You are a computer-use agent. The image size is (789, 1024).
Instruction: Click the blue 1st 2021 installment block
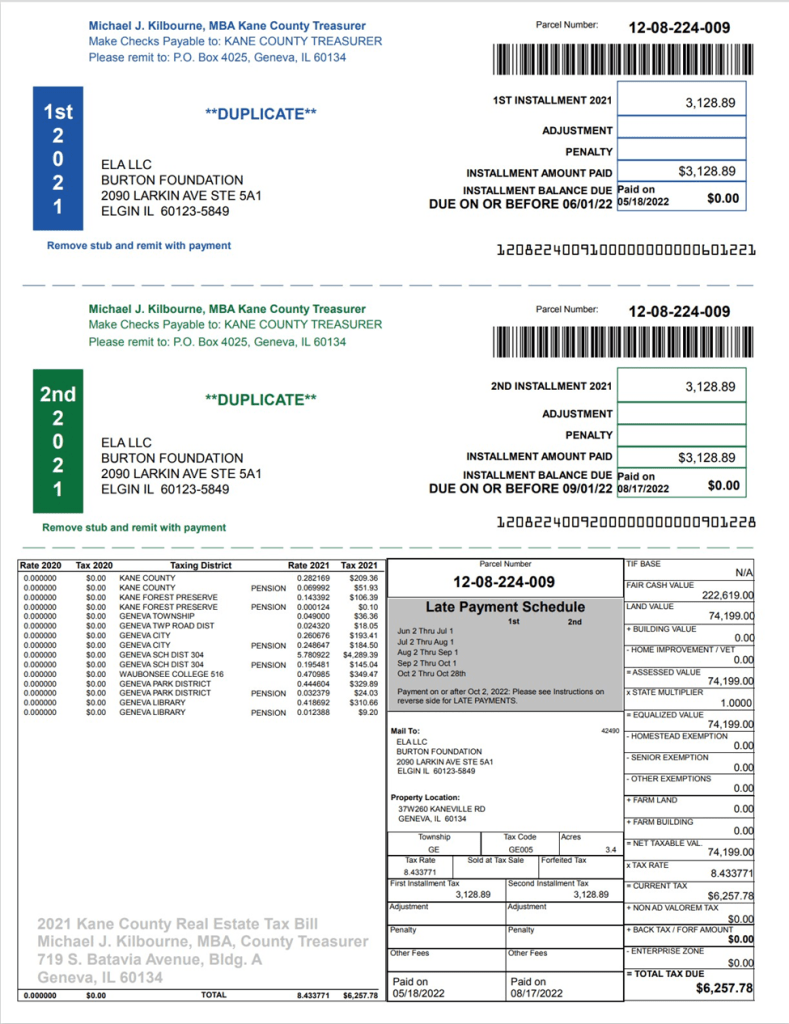point(57,158)
